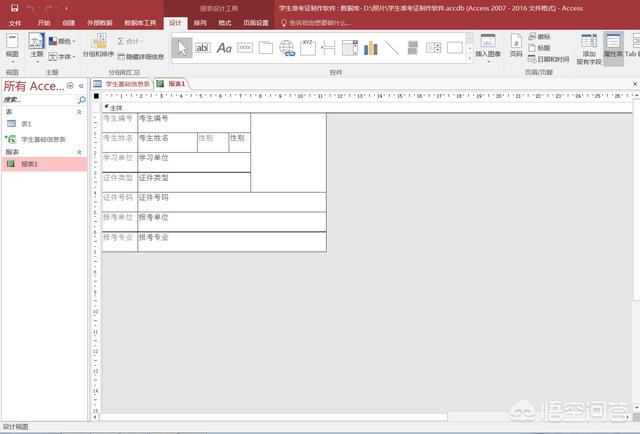Select the 报考专业 text box field
Image resolution: width=640 pixels, height=434 pixels.
[x=232, y=242]
